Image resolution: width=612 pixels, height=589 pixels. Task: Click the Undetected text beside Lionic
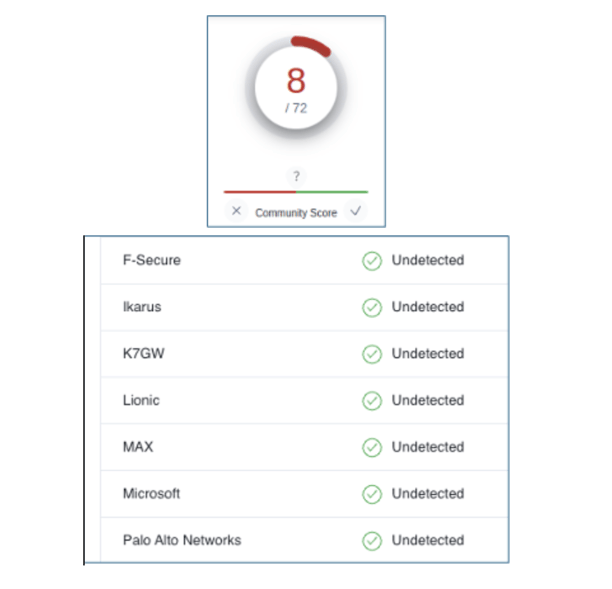pyautogui.click(x=428, y=400)
